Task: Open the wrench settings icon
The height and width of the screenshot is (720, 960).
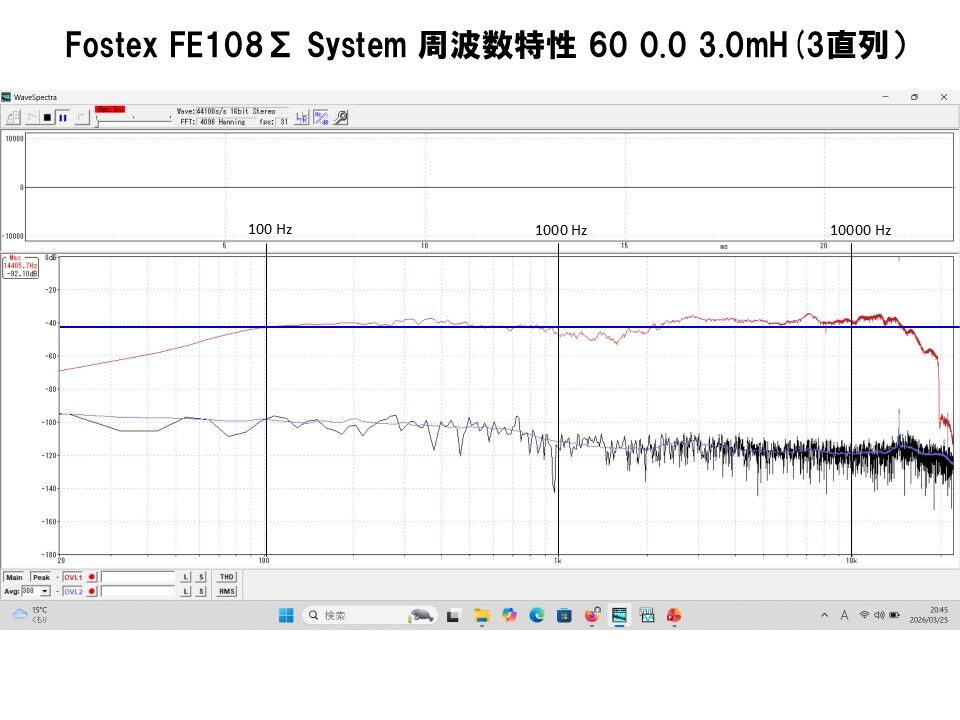Action: point(341,118)
